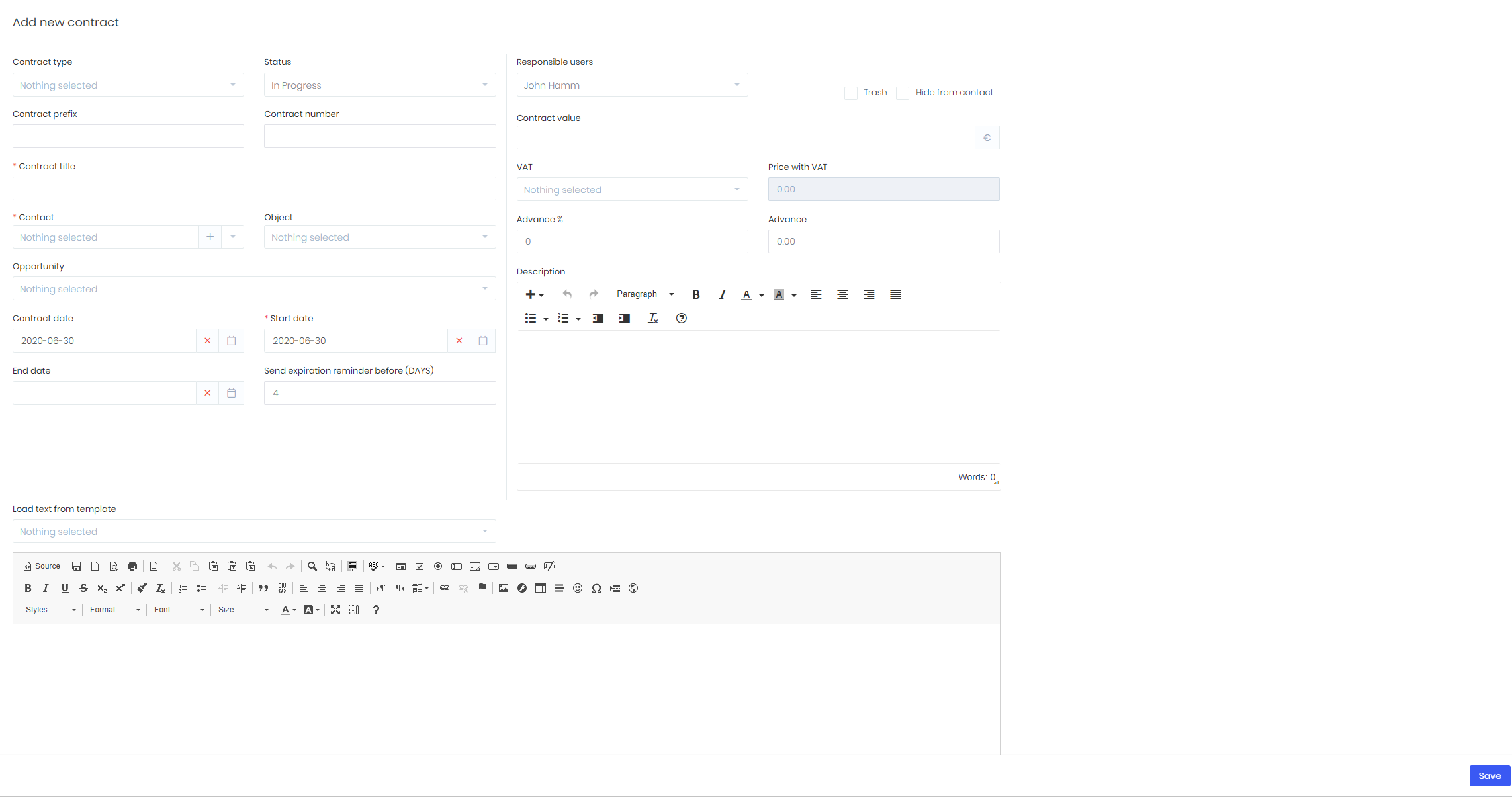Image resolution: width=1512 pixels, height=797 pixels.
Task: Enable the Hide from contact checkbox
Action: click(903, 93)
